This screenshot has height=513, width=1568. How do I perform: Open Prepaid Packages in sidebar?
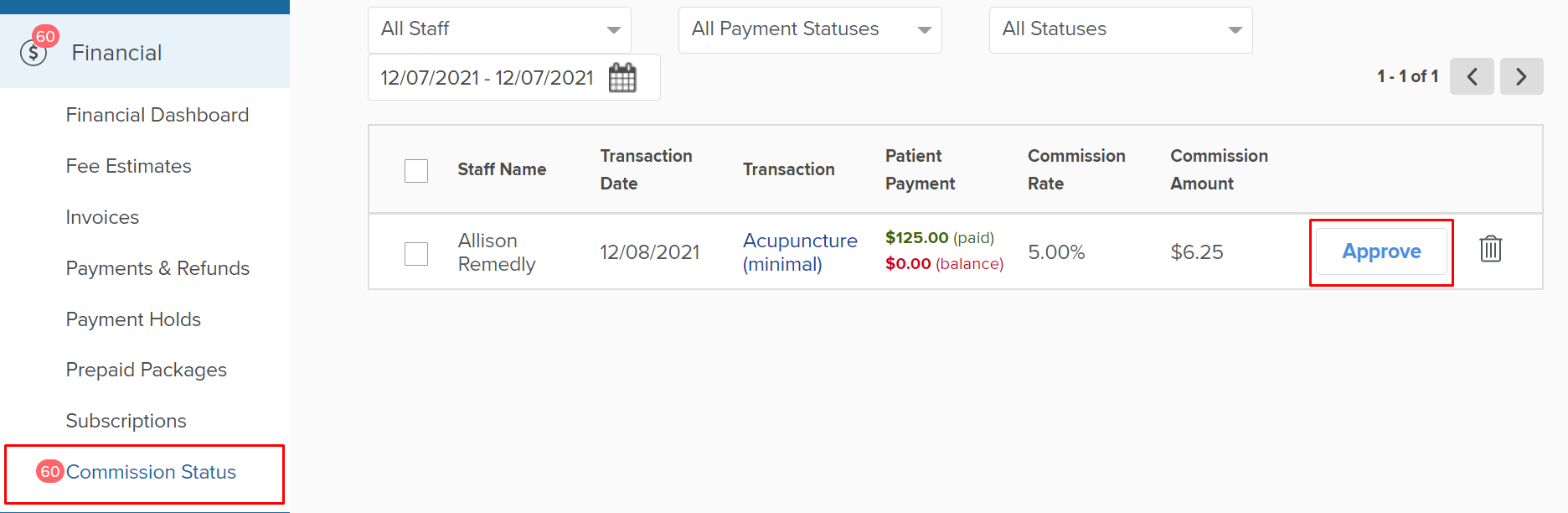[x=147, y=370]
